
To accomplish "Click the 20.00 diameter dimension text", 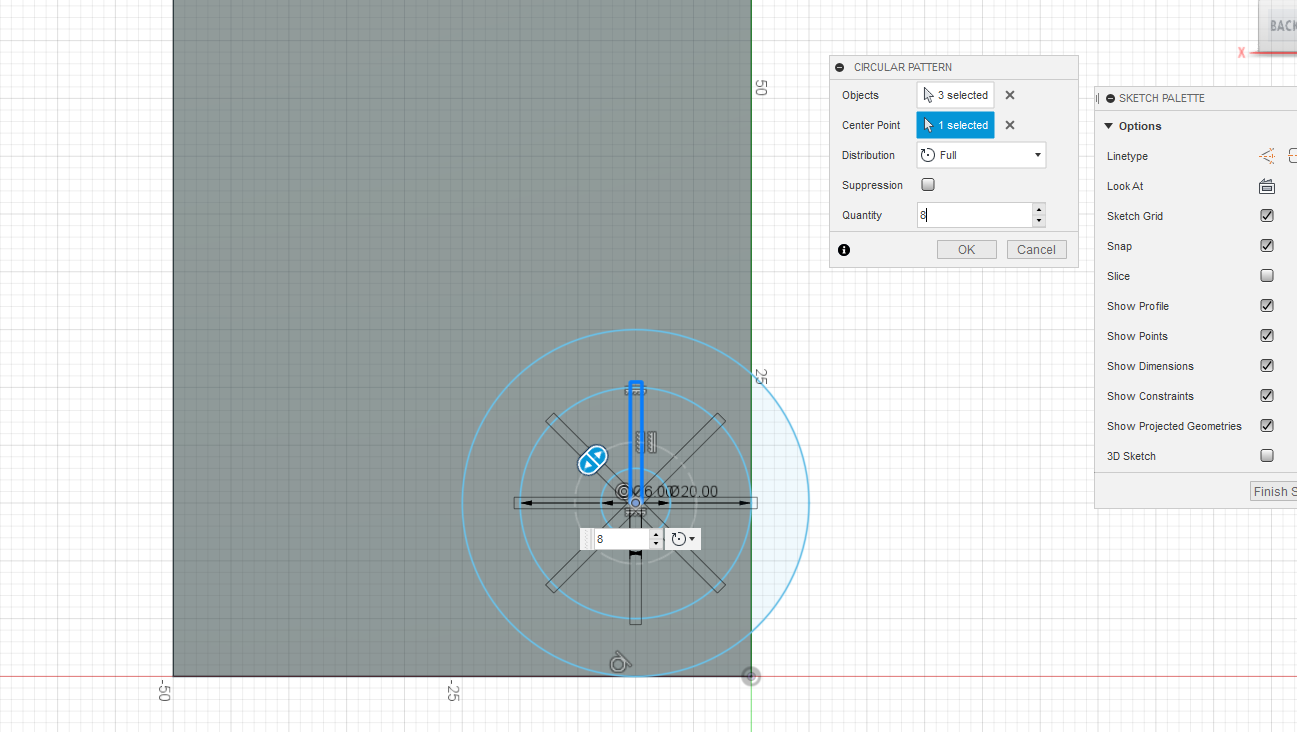I will pos(694,491).
